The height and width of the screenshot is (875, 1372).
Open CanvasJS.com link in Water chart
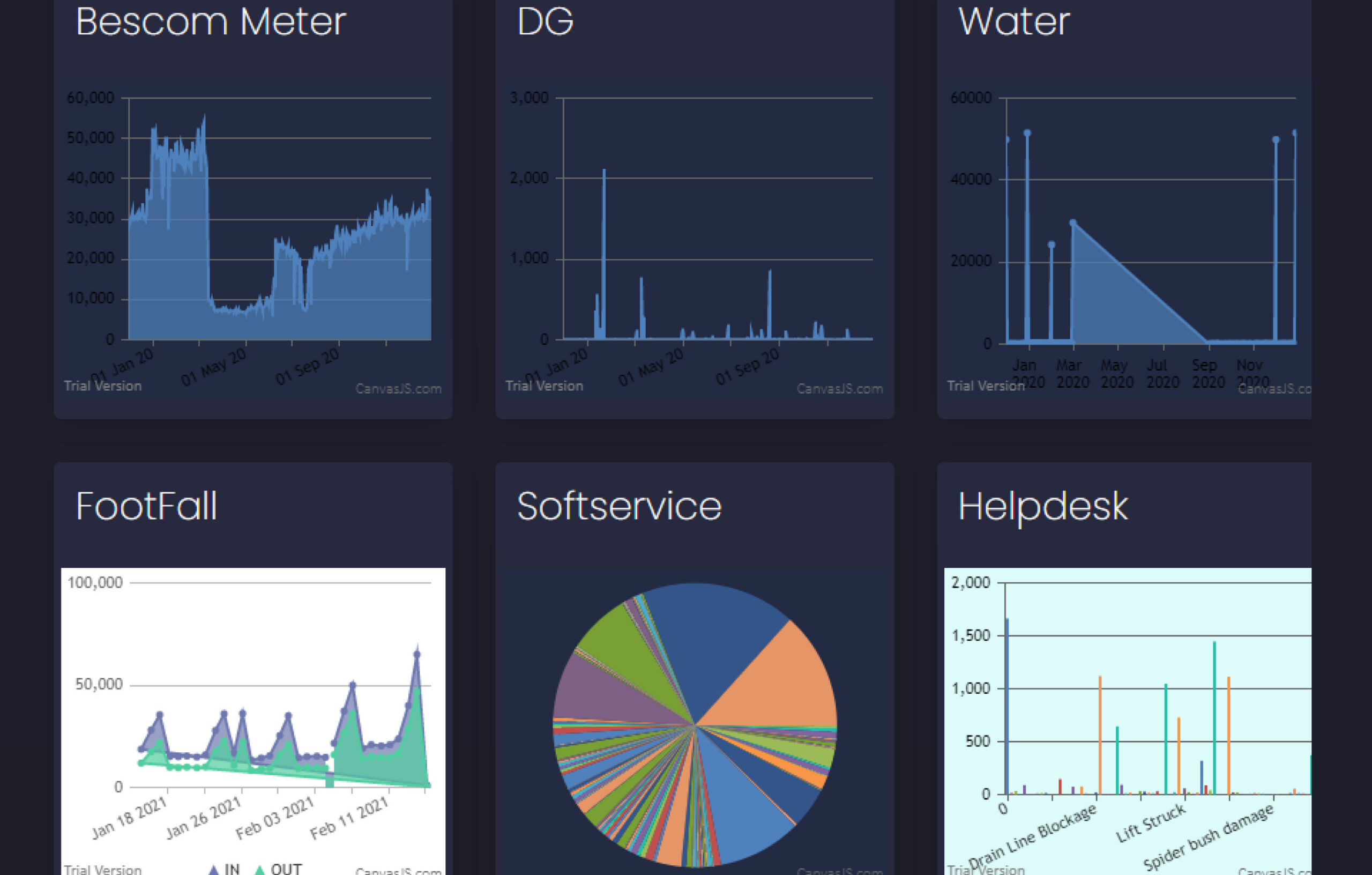pyautogui.click(x=1274, y=389)
